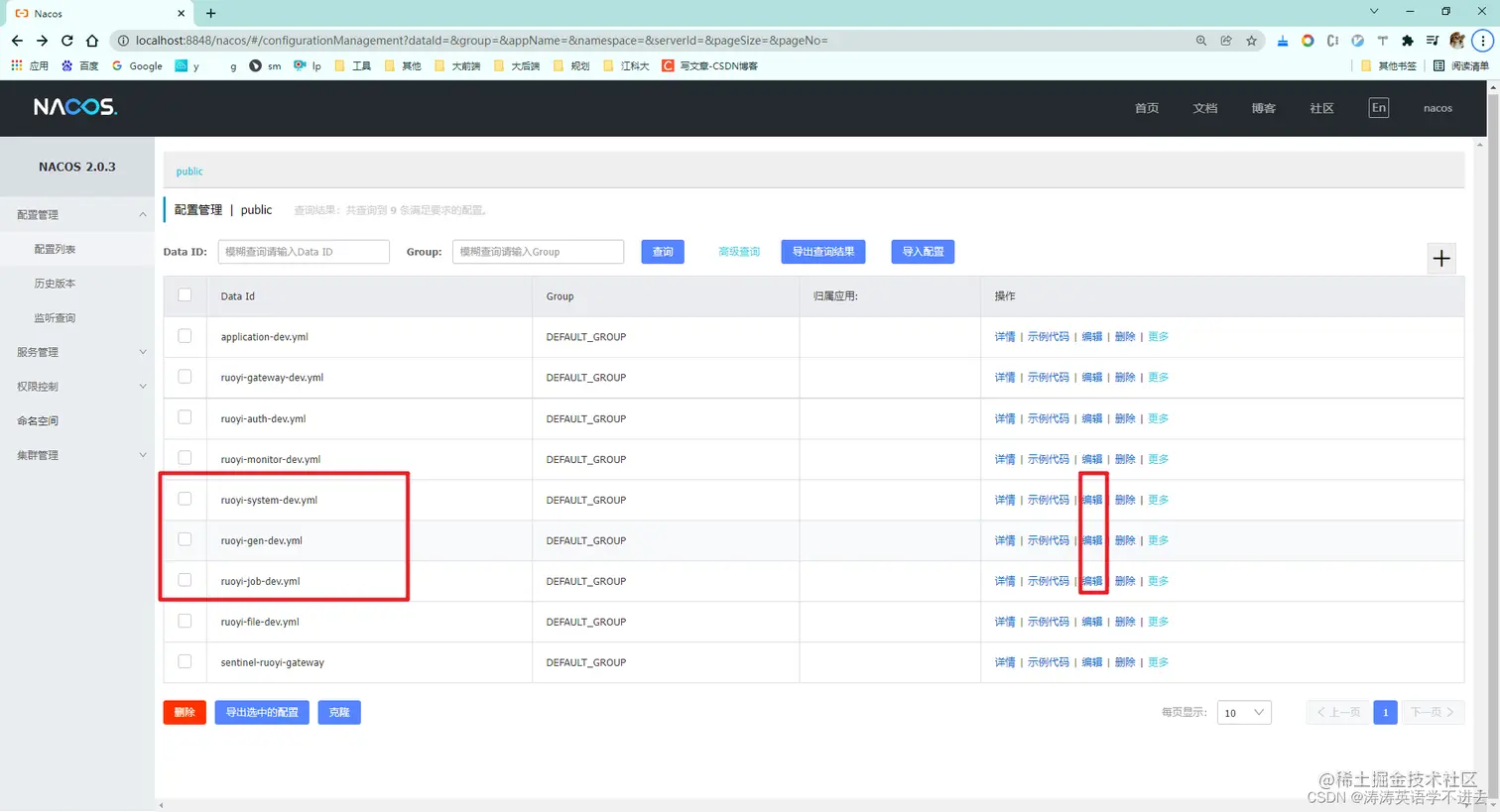Expand the 集群管理 sidebar section
Screen dimensions: 1500x812
pos(77,455)
